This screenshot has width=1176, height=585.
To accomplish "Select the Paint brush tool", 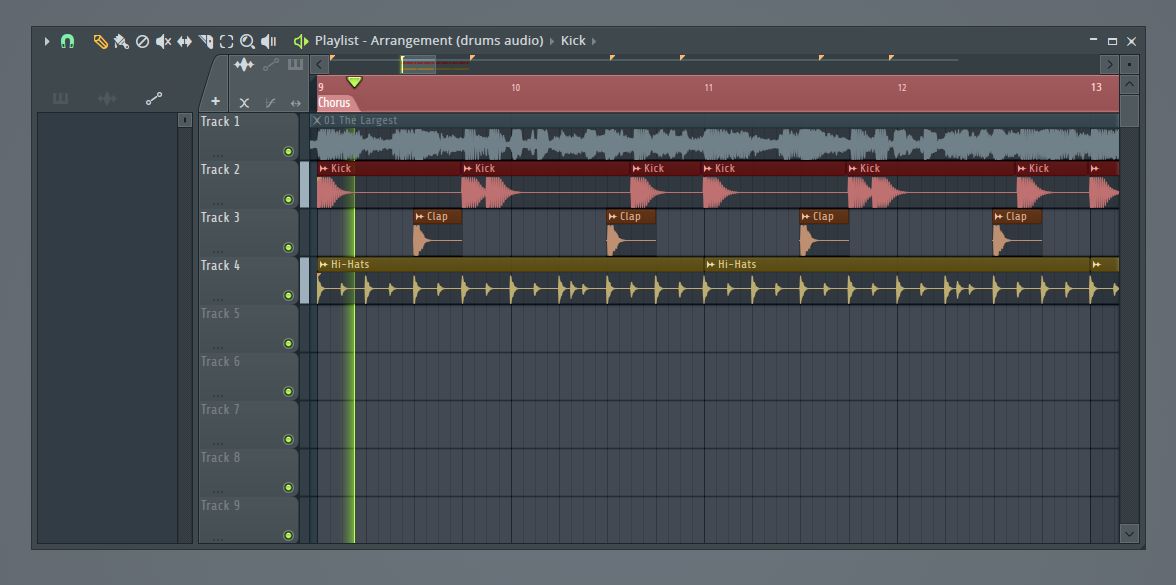I will [x=120, y=41].
